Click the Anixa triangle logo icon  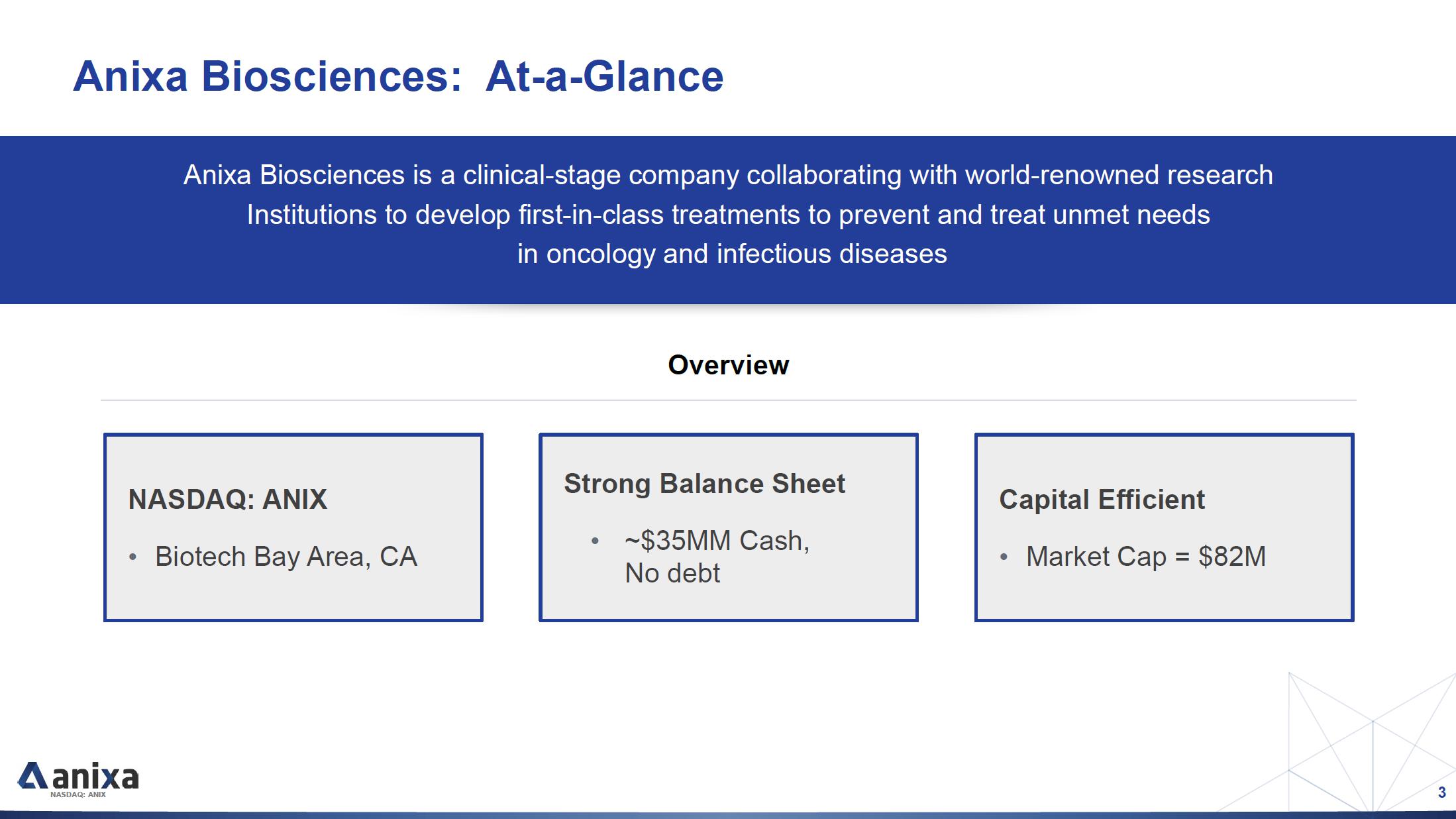pos(32,775)
